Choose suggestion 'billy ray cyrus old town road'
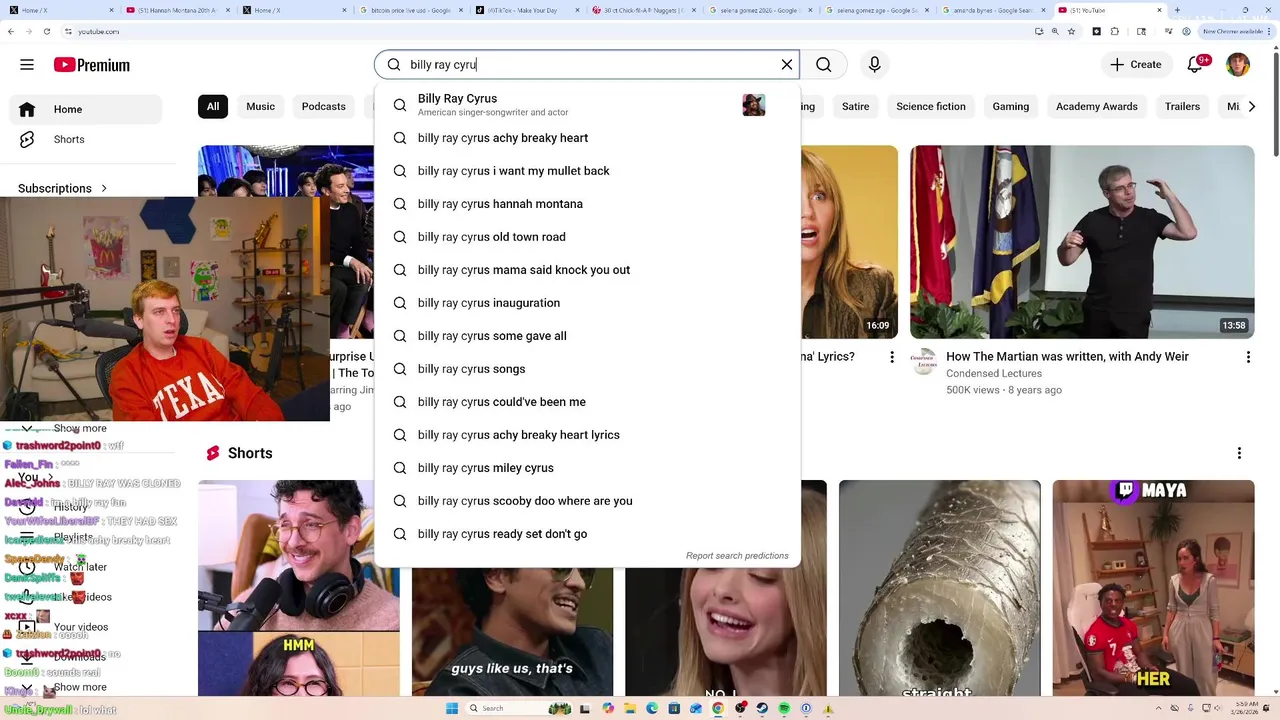1280x720 pixels. point(587,237)
